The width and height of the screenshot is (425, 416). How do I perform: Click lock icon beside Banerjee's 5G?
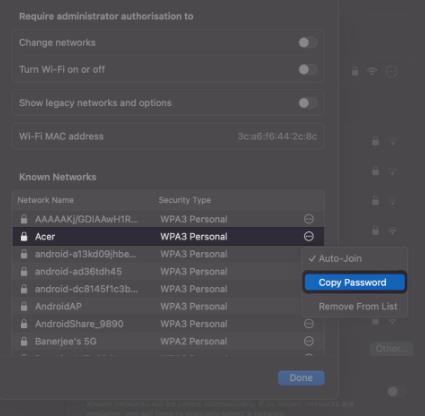click(24, 341)
